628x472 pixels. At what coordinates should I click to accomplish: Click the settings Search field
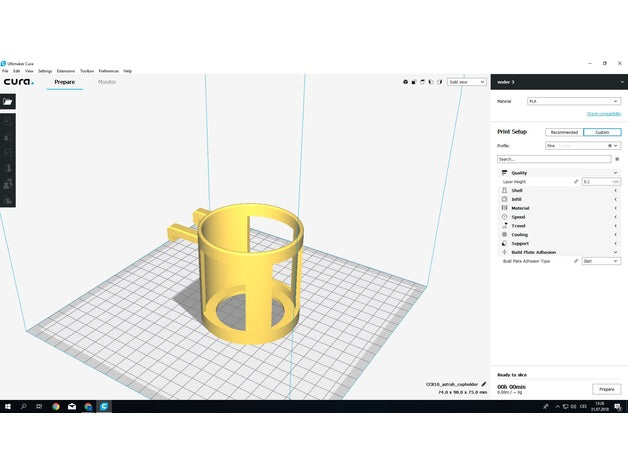[554, 159]
